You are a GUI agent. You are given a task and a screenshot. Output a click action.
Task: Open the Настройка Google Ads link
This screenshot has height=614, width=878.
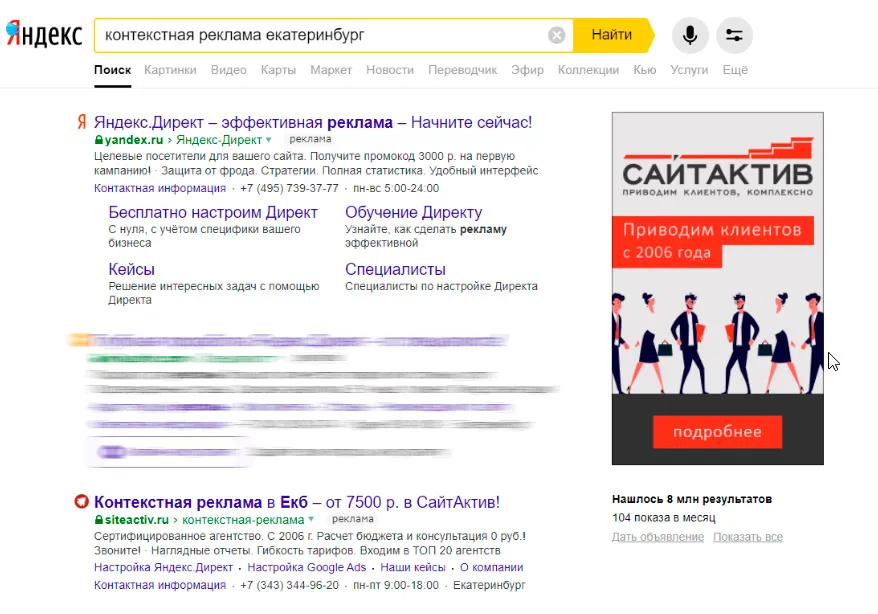point(307,567)
